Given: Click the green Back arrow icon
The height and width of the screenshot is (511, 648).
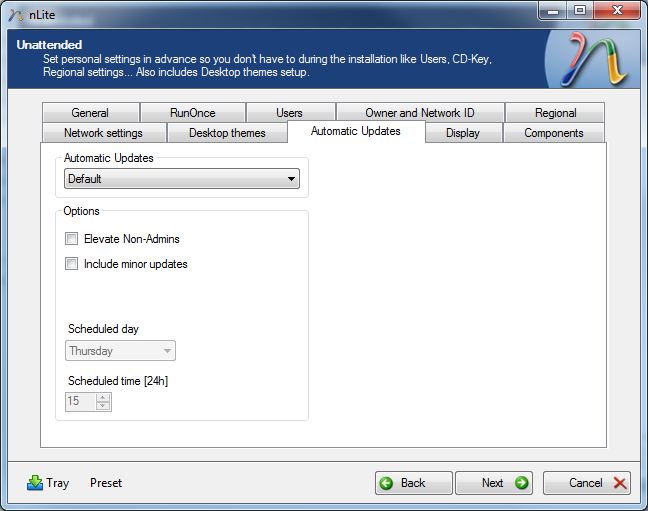Looking at the screenshot, I should tap(386, 483).
